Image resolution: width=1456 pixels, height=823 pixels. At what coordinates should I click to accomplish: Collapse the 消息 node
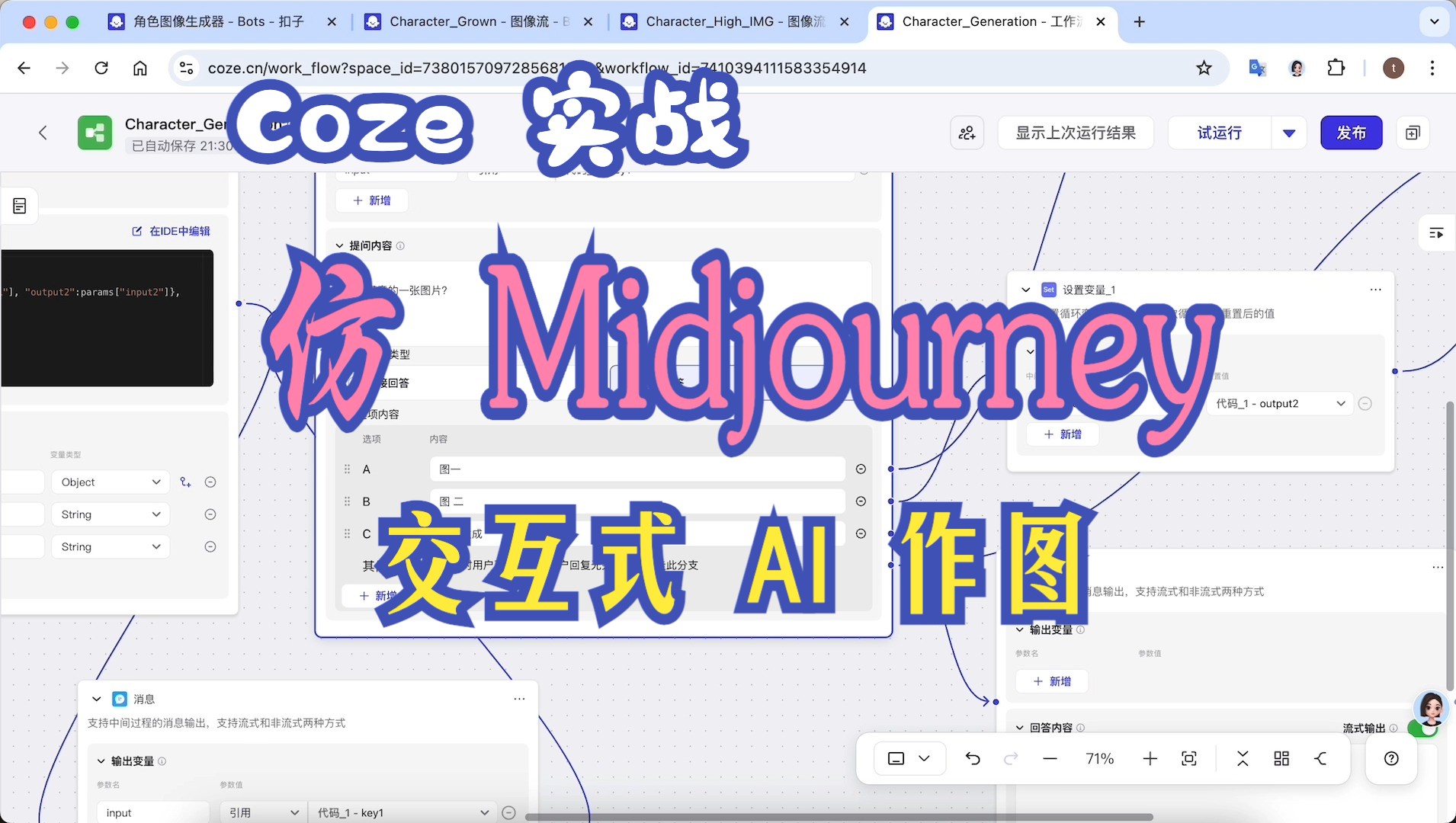(97, 699)
